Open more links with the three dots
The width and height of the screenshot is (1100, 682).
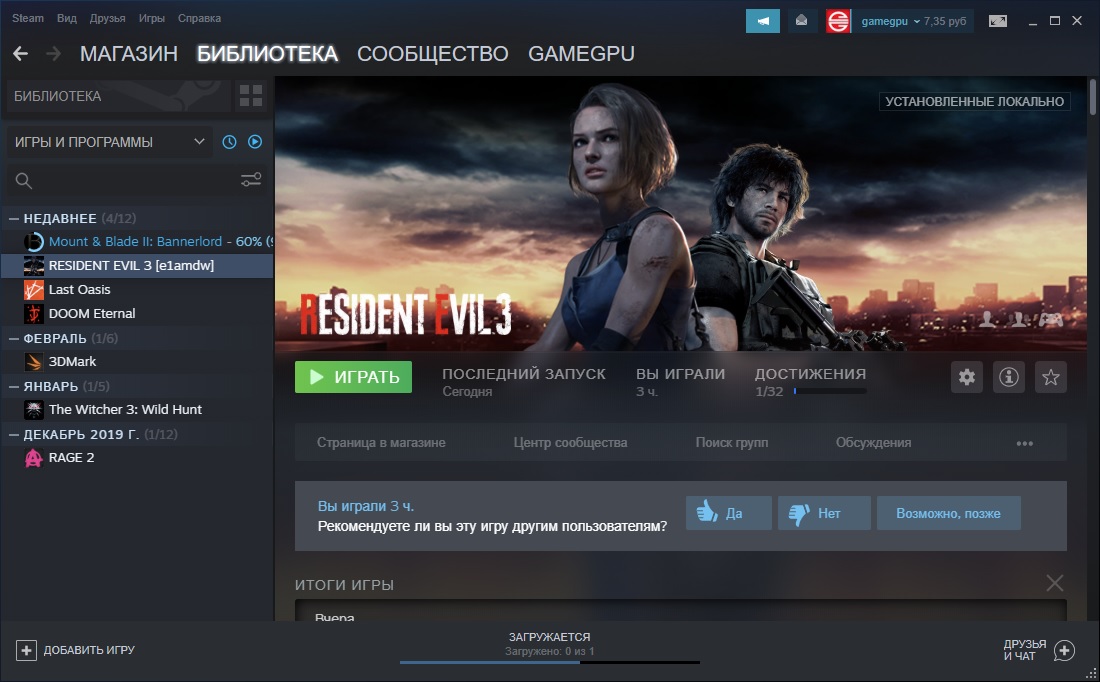1025,443
